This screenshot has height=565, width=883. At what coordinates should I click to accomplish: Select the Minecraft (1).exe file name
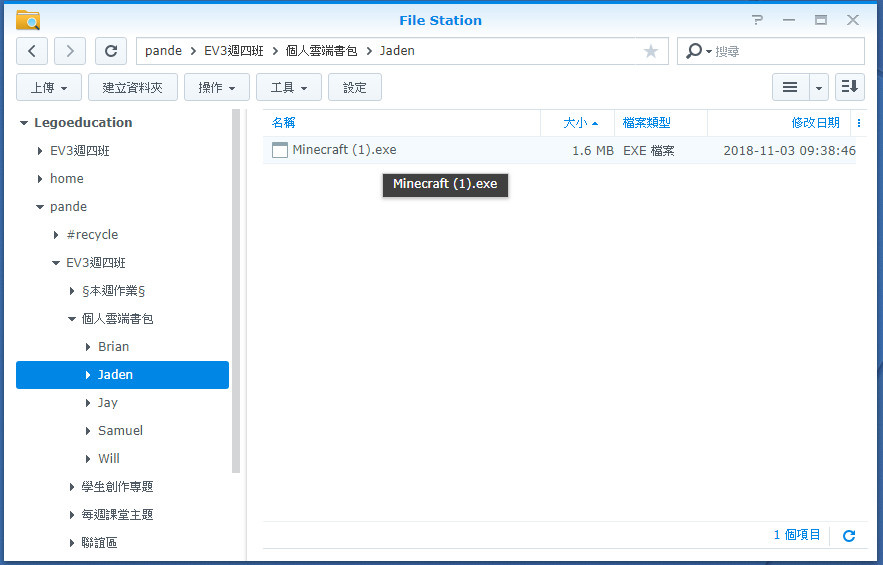(344, 150)
